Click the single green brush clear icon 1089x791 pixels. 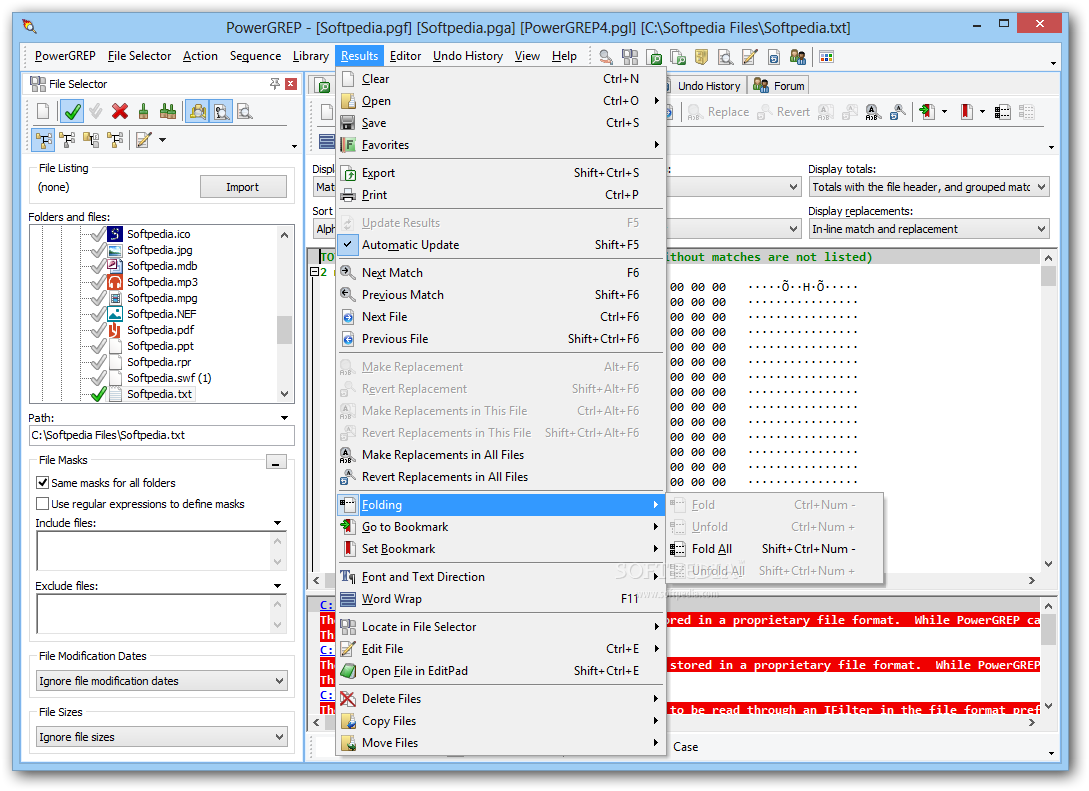pyautogui.click(x=143, y=111)
